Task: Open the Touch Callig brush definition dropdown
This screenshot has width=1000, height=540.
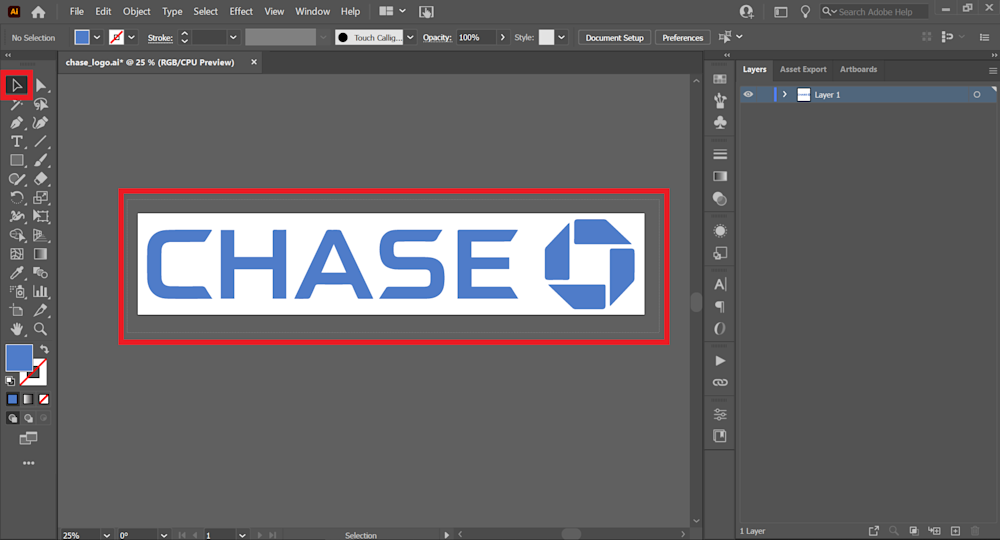Action: tap(410, 38)
